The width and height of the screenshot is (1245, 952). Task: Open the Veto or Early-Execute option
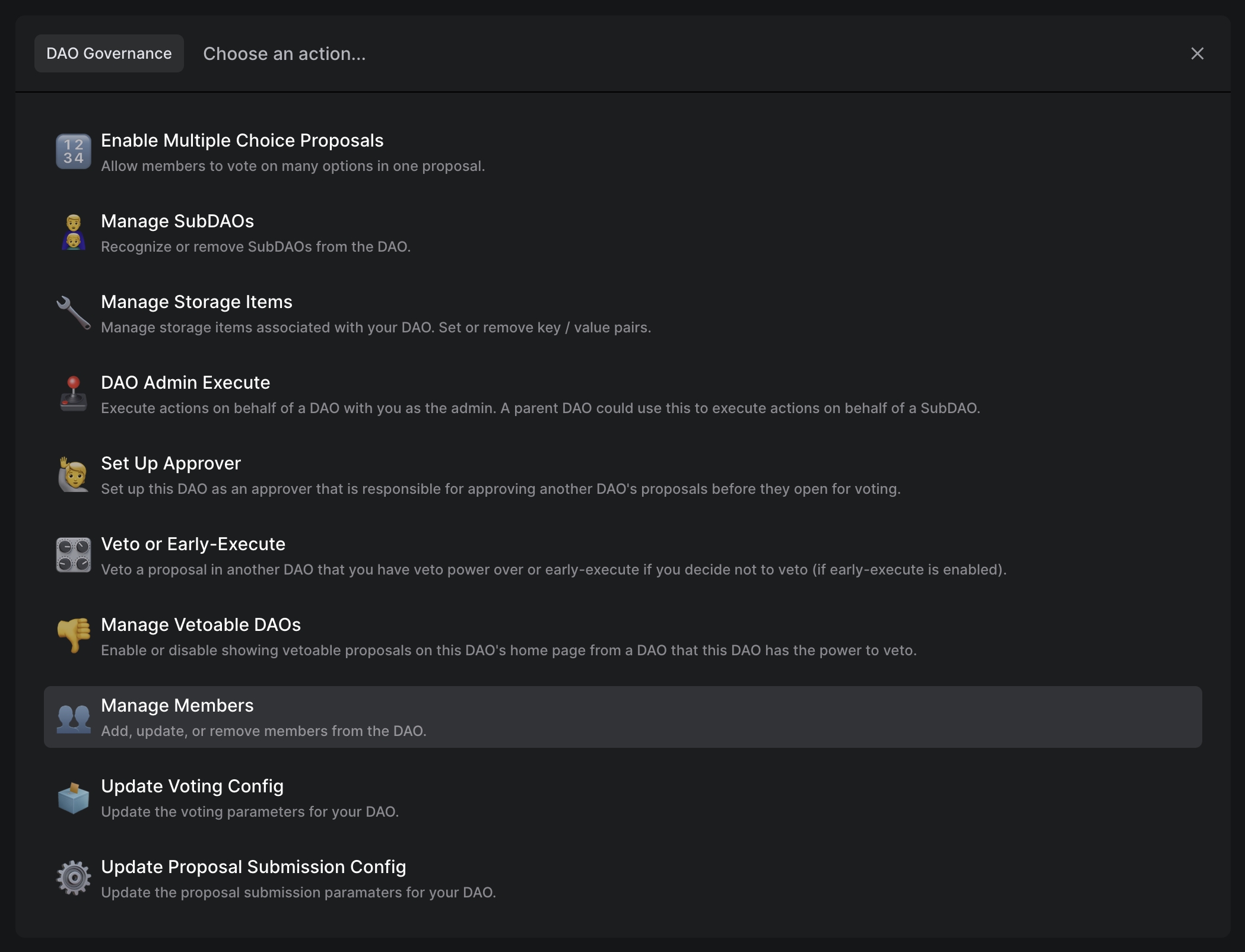pos(193,544)
